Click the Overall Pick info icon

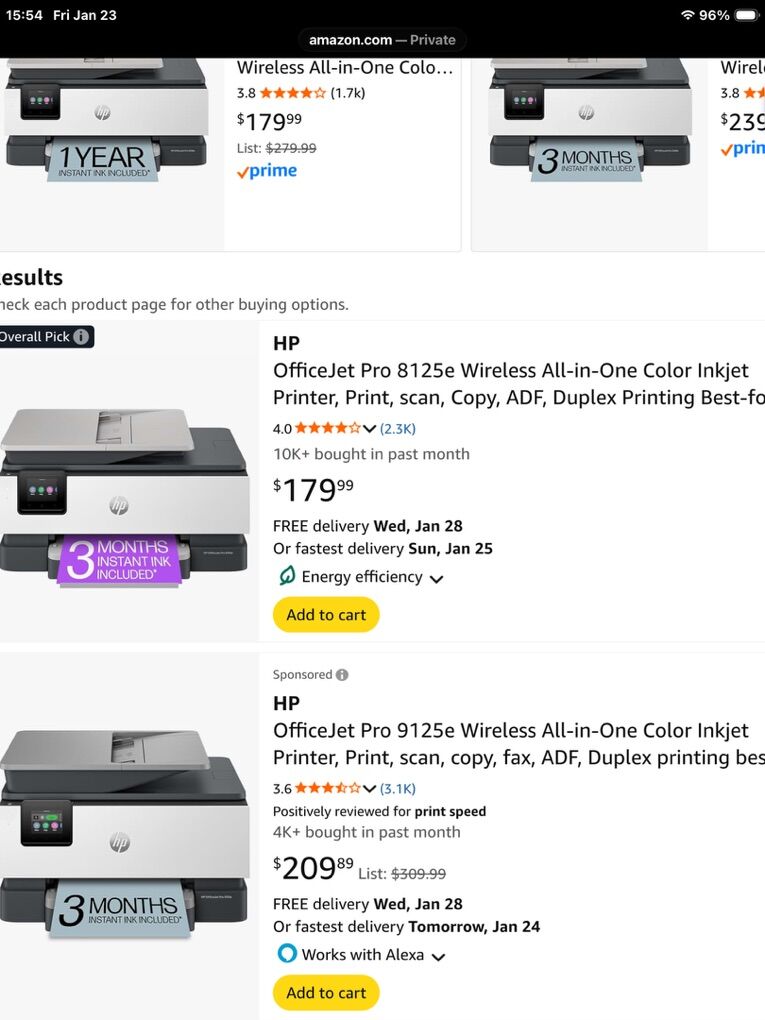click(81, 337)
